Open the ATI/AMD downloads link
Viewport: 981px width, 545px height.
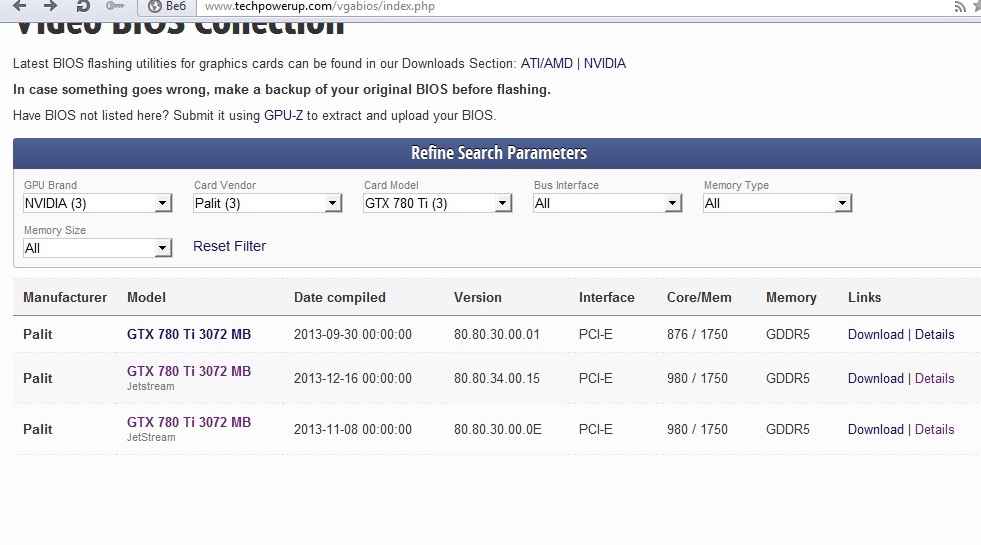[547, 63]
